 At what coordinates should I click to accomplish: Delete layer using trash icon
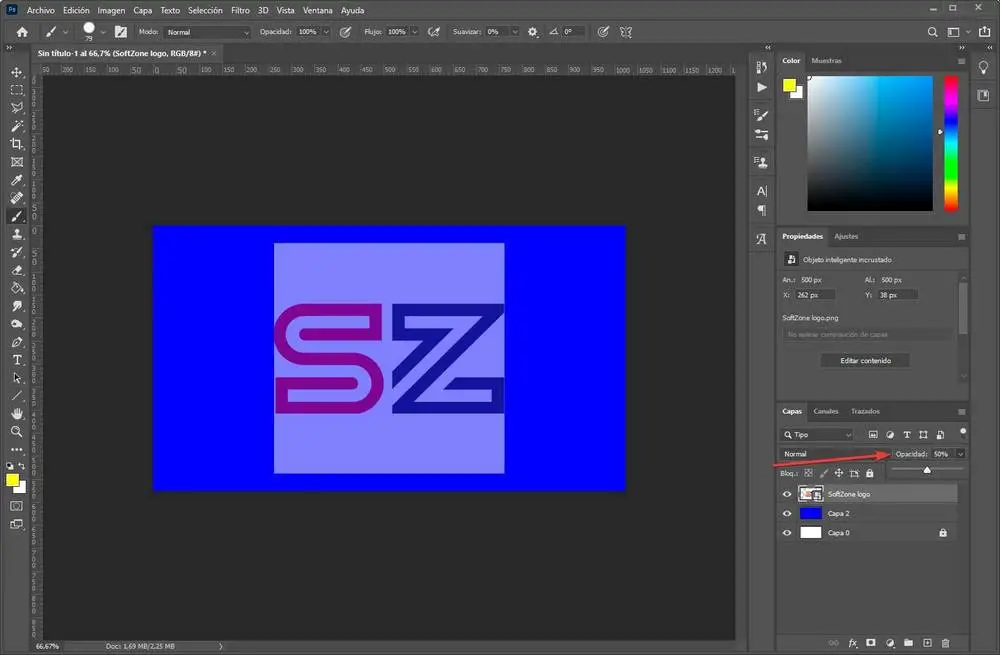coord(945,643)
